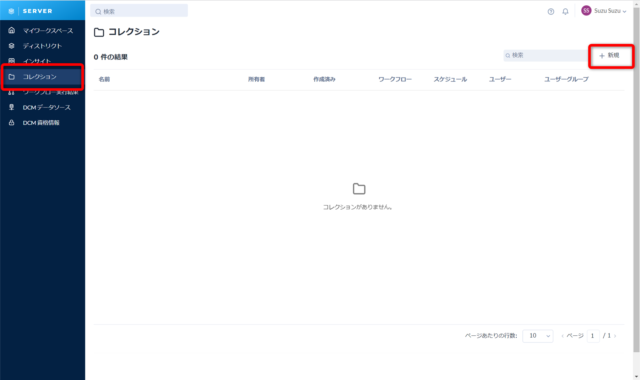Click the Server logo icon
Image resolution: width=640 pixels, height=380 pixels.
(11, 11)
